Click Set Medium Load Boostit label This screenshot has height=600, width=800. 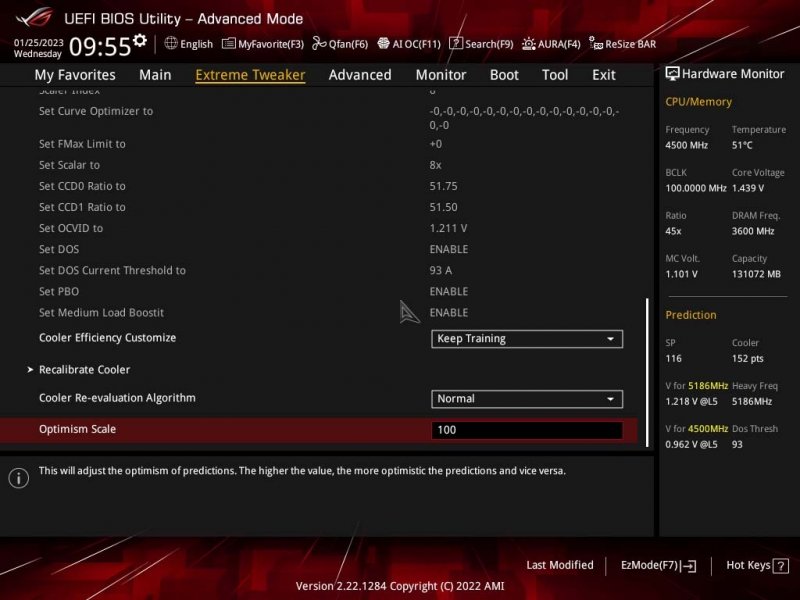coord(102,313)
